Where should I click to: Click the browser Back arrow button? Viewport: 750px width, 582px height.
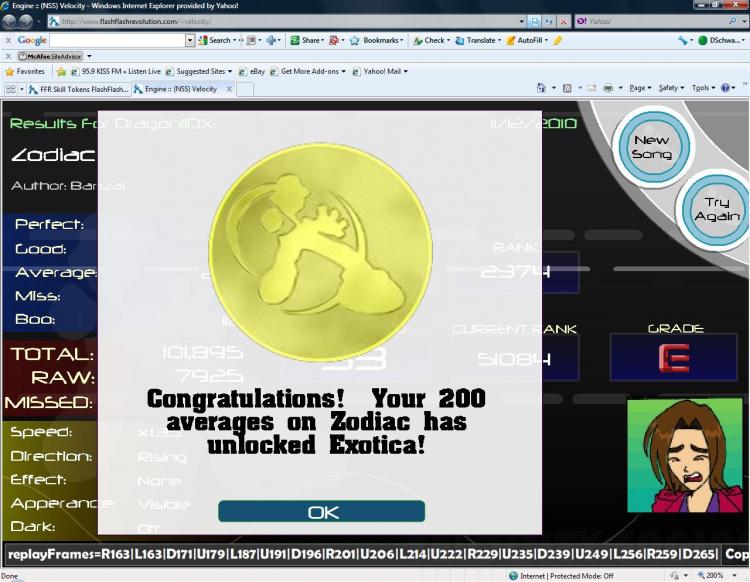pyautogui.click(x=9, y=21)
